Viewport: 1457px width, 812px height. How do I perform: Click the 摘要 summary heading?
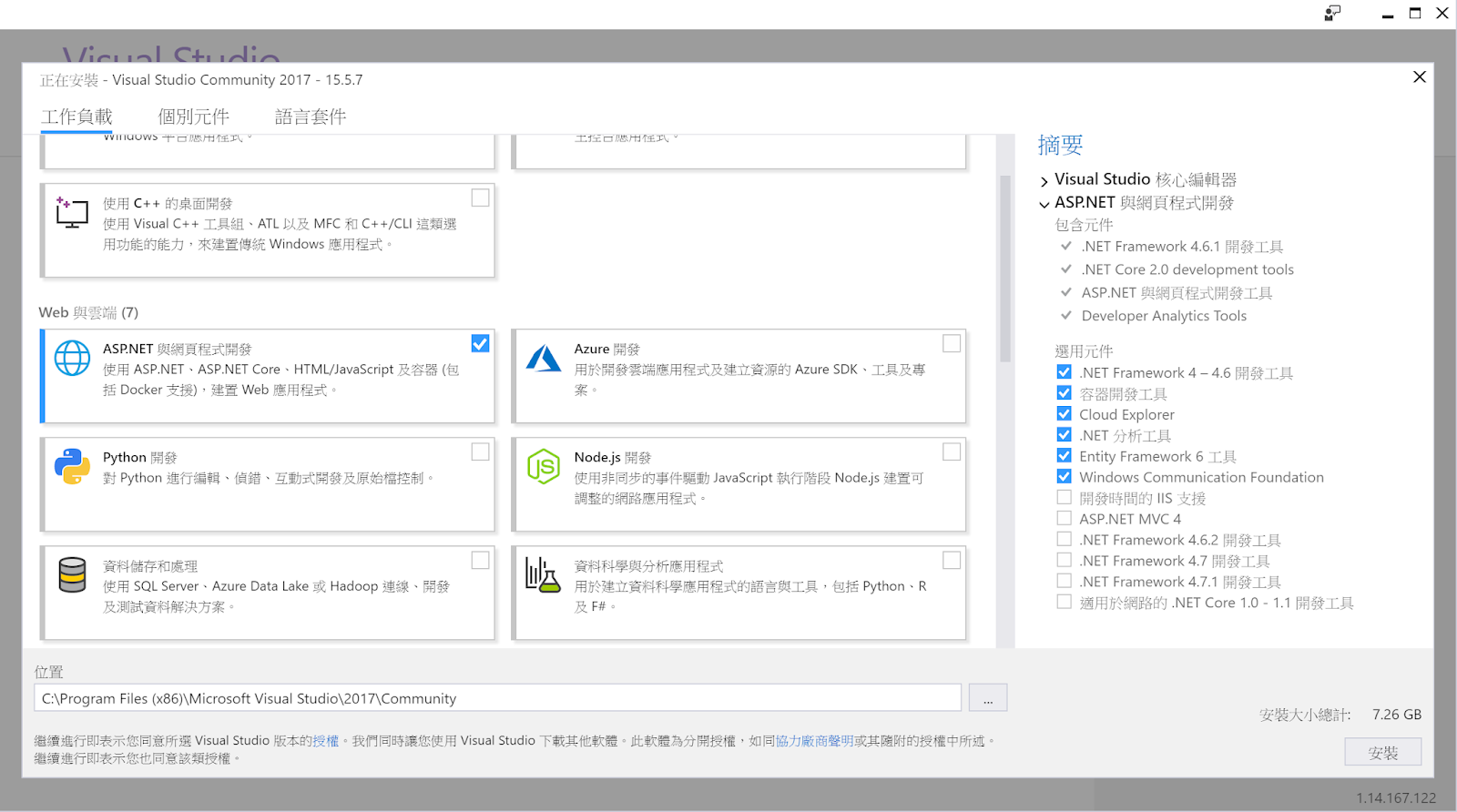[x=1061, y=145]
